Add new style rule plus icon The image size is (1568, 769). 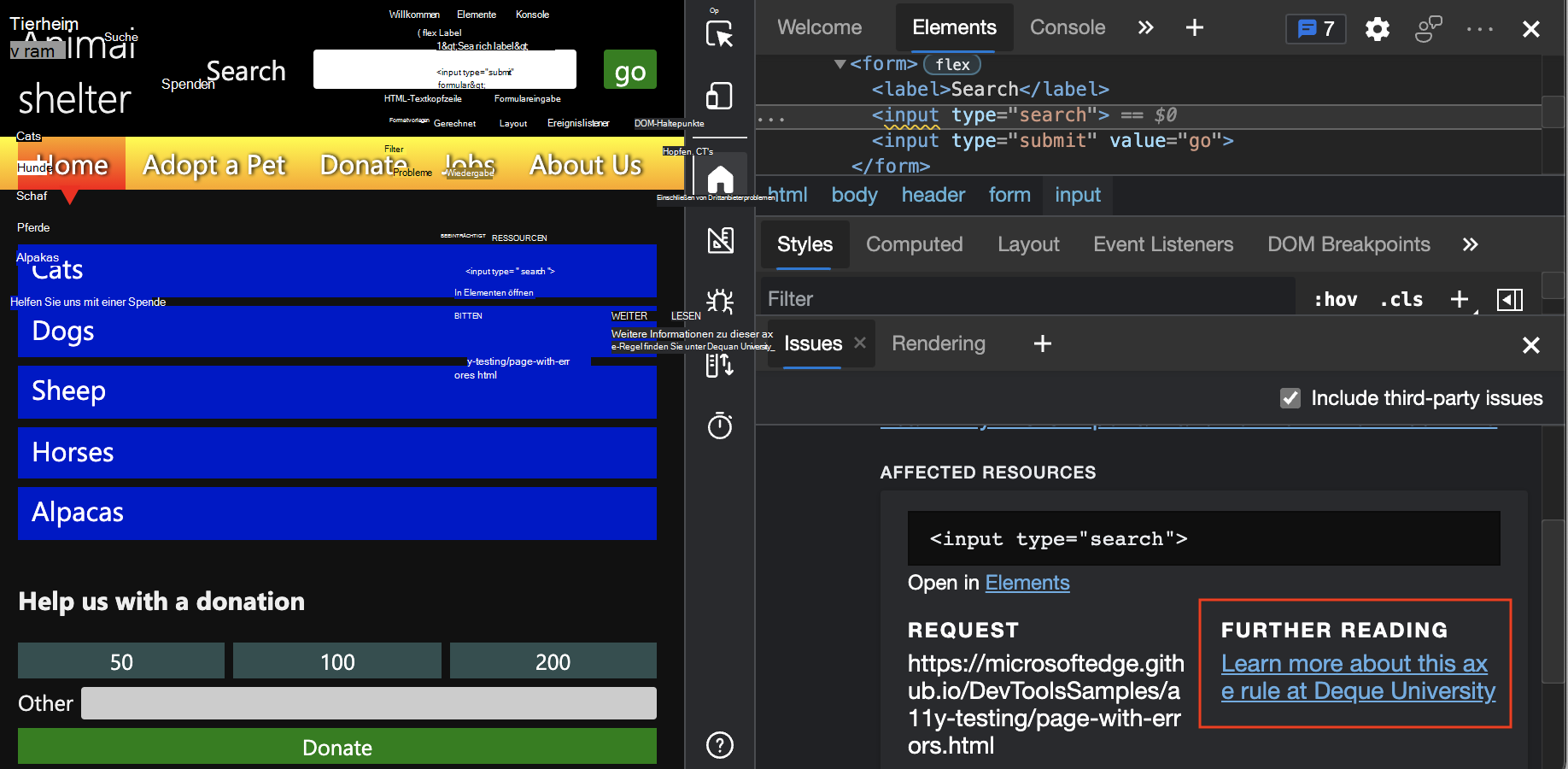pyautogui.click(x=1460, y=299)
